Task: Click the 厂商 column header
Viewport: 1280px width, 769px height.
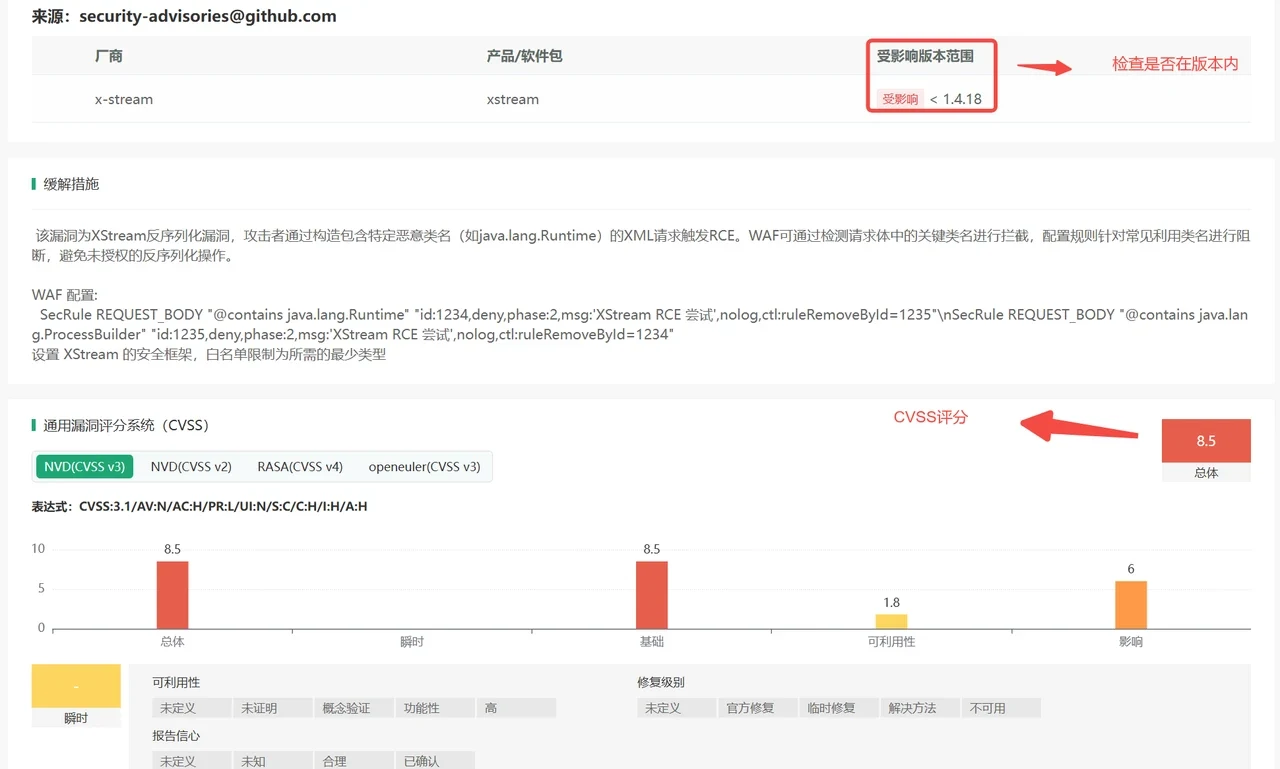Action: [x=109, y=56]
